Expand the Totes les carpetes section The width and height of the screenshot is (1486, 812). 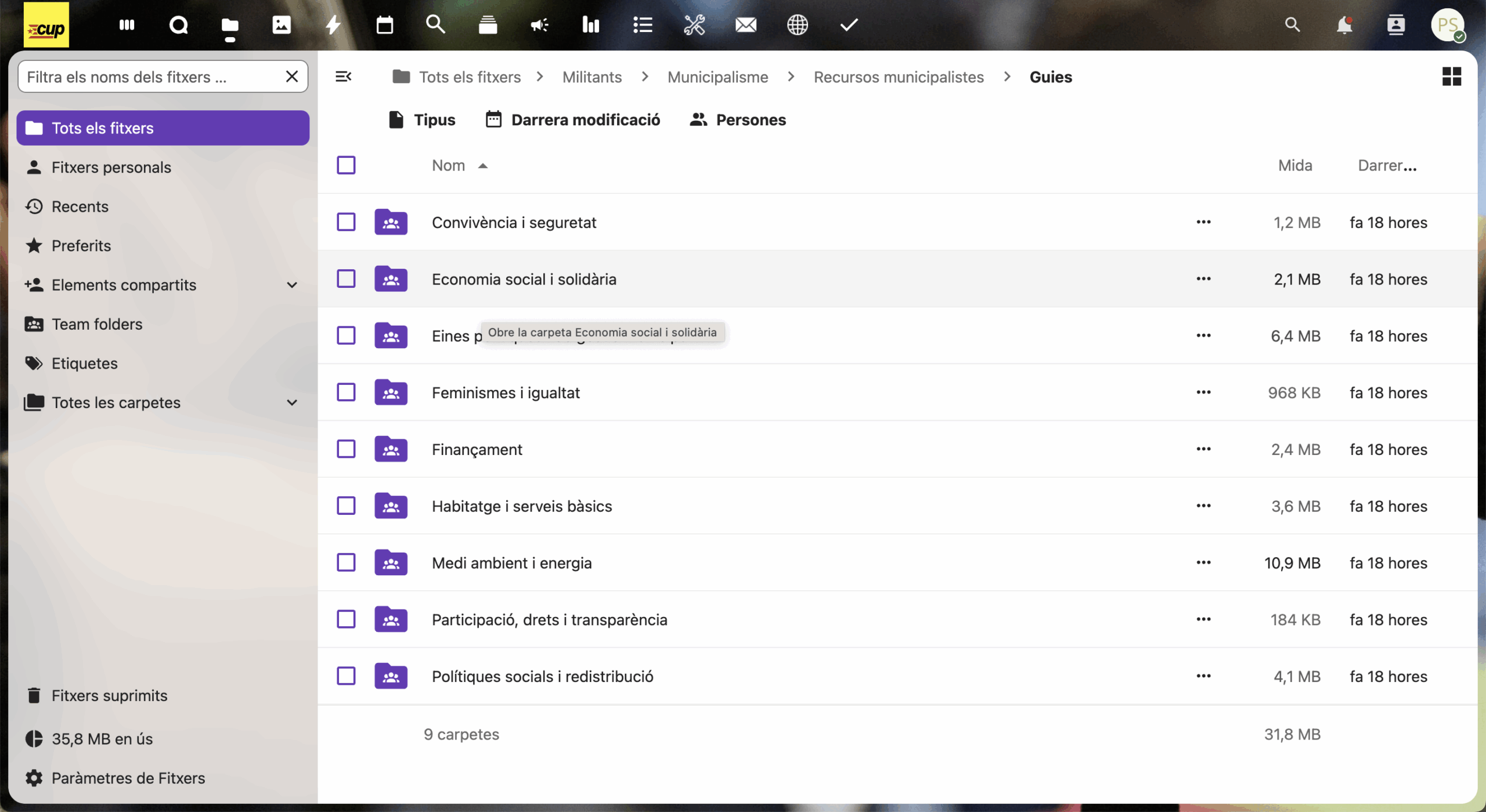(292, 403)
